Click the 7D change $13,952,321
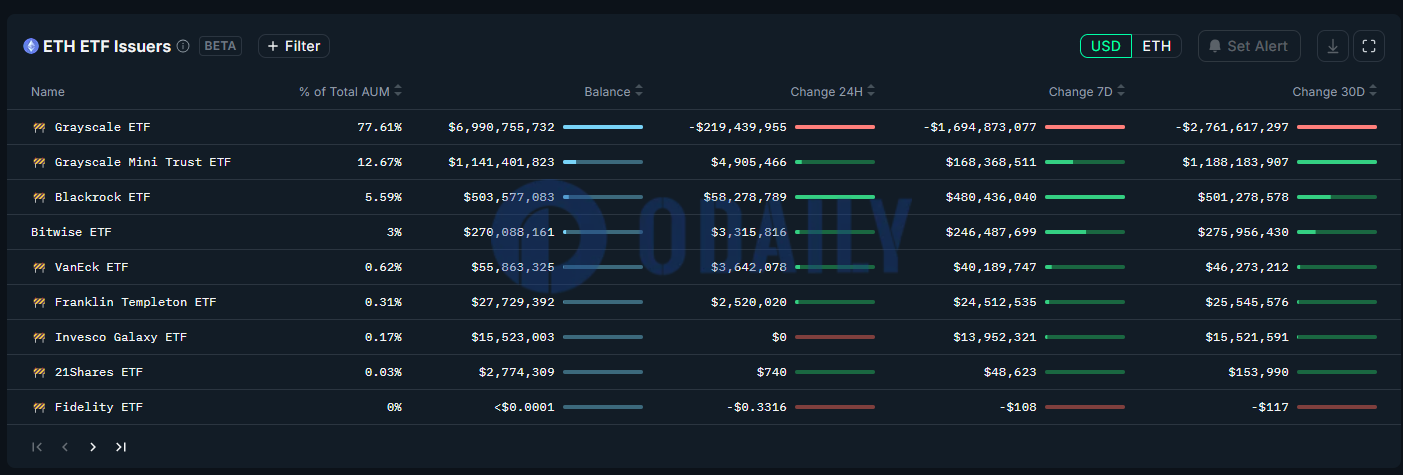Image resolution: width=1403 pixels, height=475 pixels. click(996, 337)
